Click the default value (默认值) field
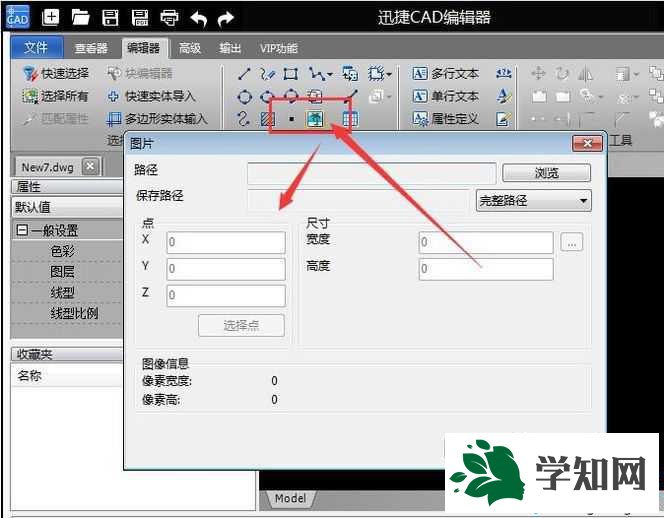The width and height of the screenshot is (664, 518). click(67, 207)
